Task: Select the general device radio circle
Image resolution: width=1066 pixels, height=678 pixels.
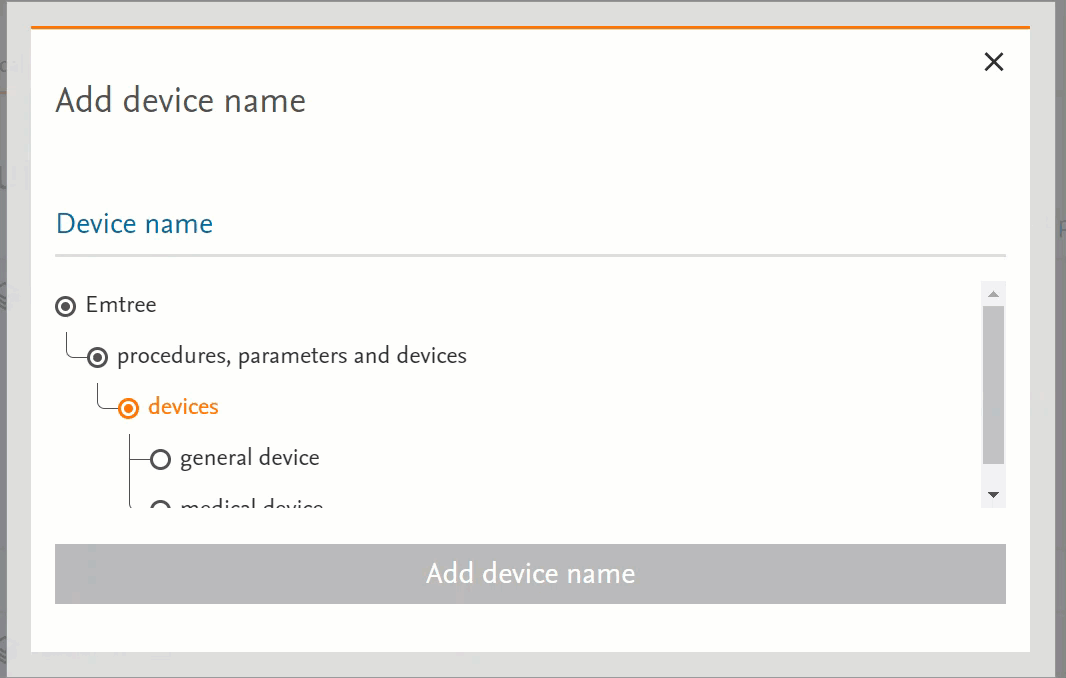Action: tap(160, 459)
